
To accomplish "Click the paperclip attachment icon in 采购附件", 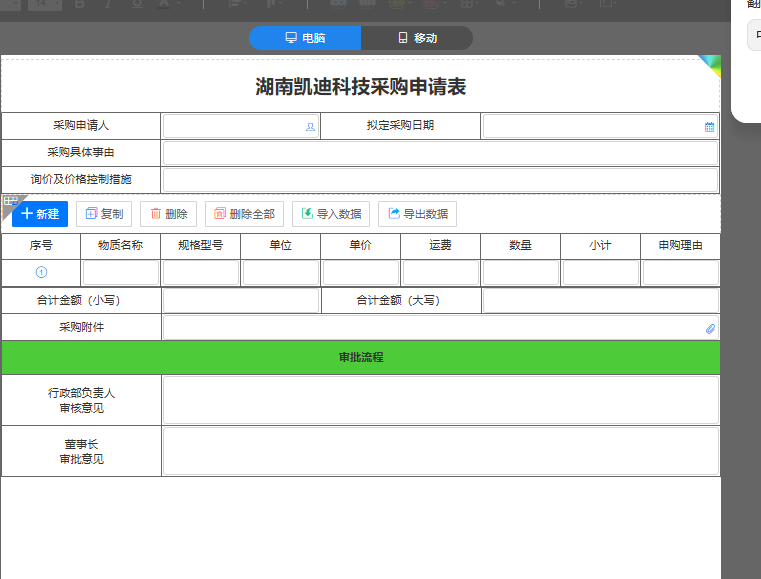I will [x=710, y=329].
